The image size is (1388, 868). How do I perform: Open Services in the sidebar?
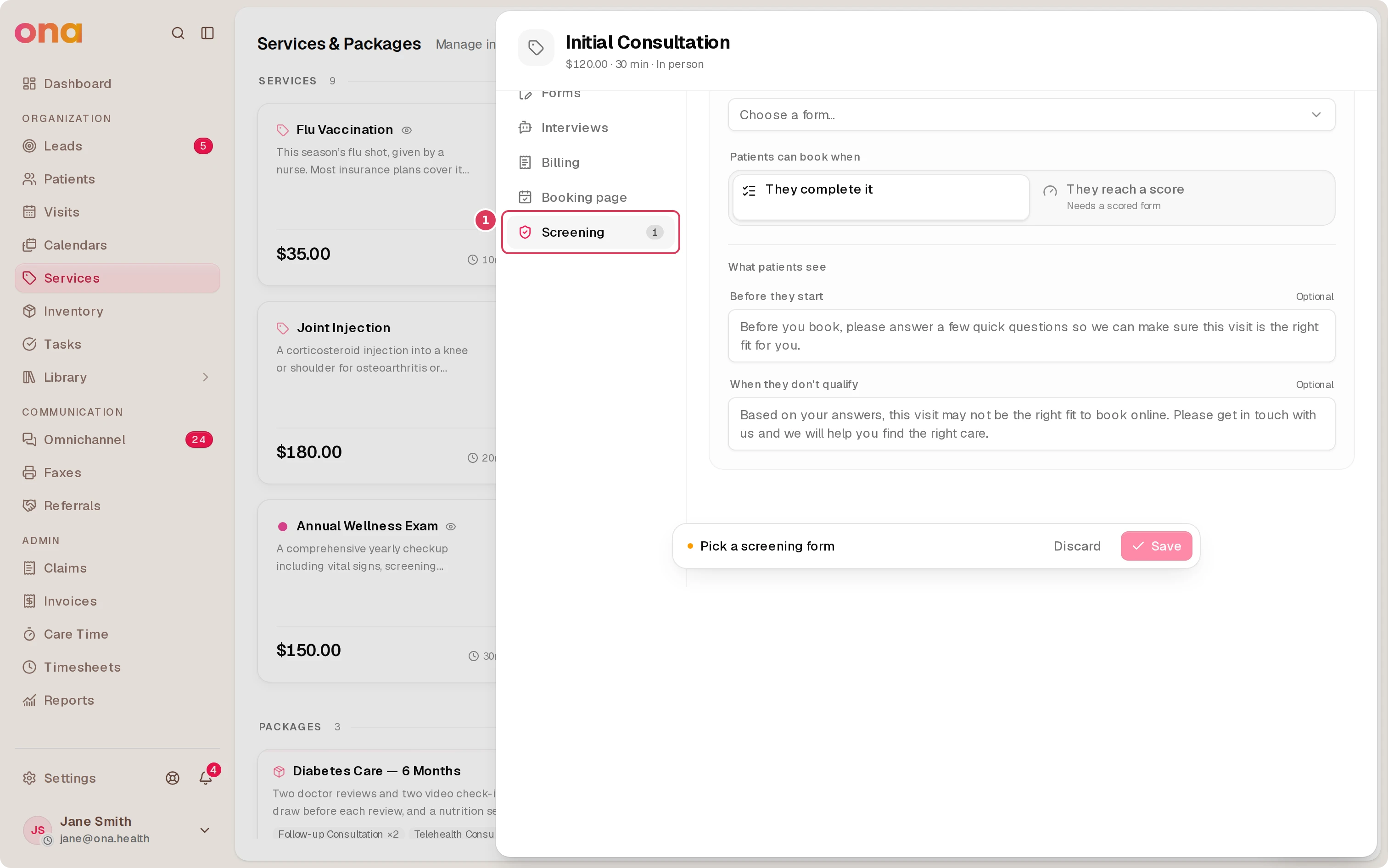pos(117,278)
